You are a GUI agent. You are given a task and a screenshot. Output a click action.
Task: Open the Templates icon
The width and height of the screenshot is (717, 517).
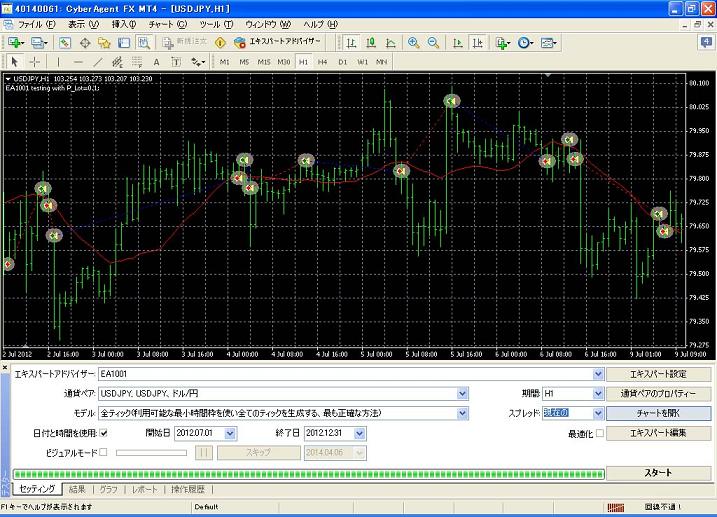tap(548, 43)
